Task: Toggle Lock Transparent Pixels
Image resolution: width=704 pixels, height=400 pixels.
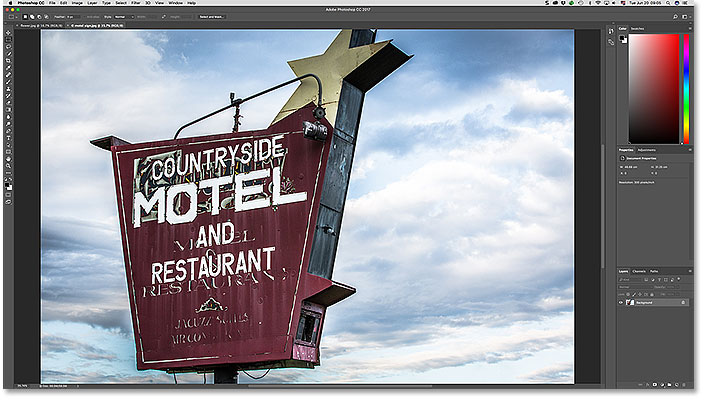Action: [629, 295]
